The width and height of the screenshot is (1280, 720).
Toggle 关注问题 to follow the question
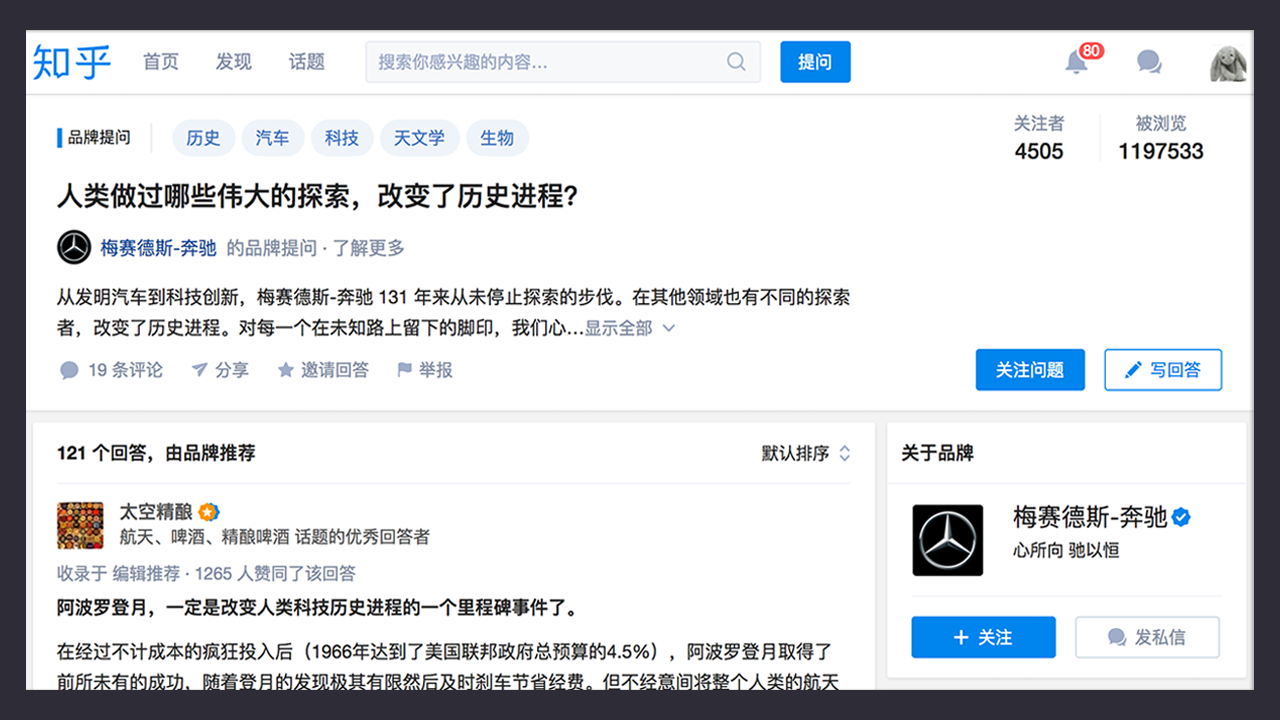point(1030,369)
